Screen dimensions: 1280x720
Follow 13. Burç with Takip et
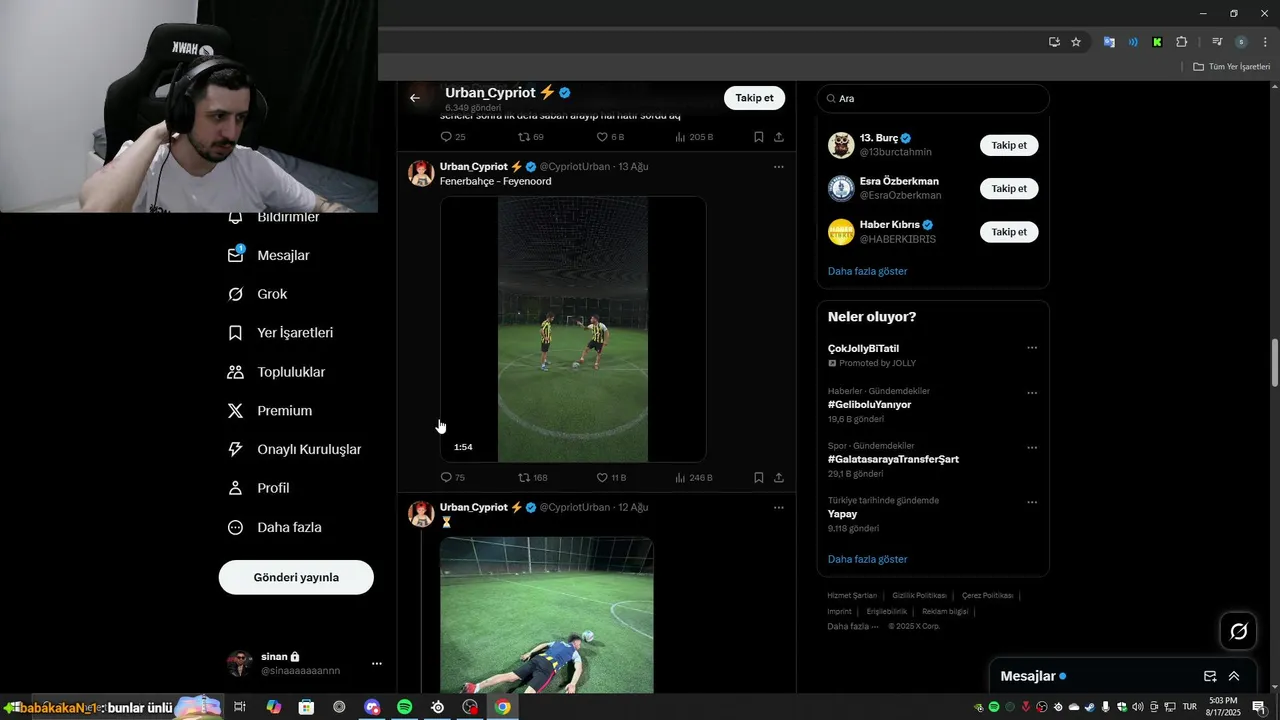pos(1009,145)
